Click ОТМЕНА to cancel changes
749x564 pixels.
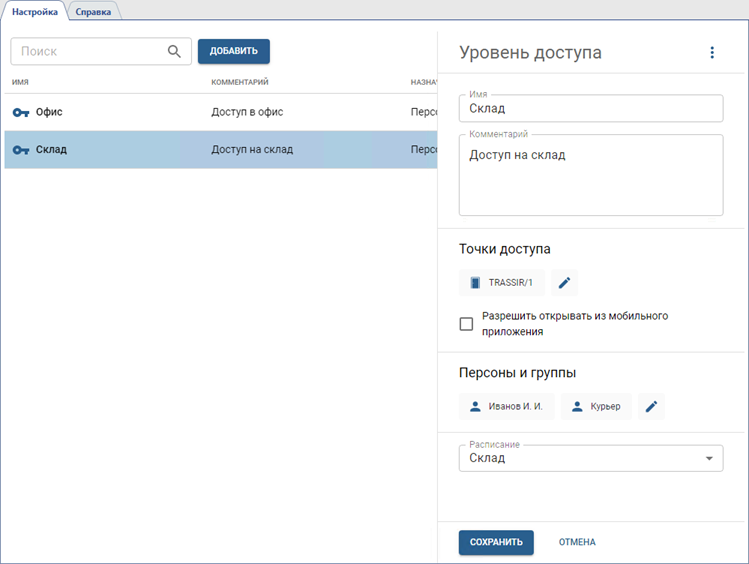pos(577,542)
